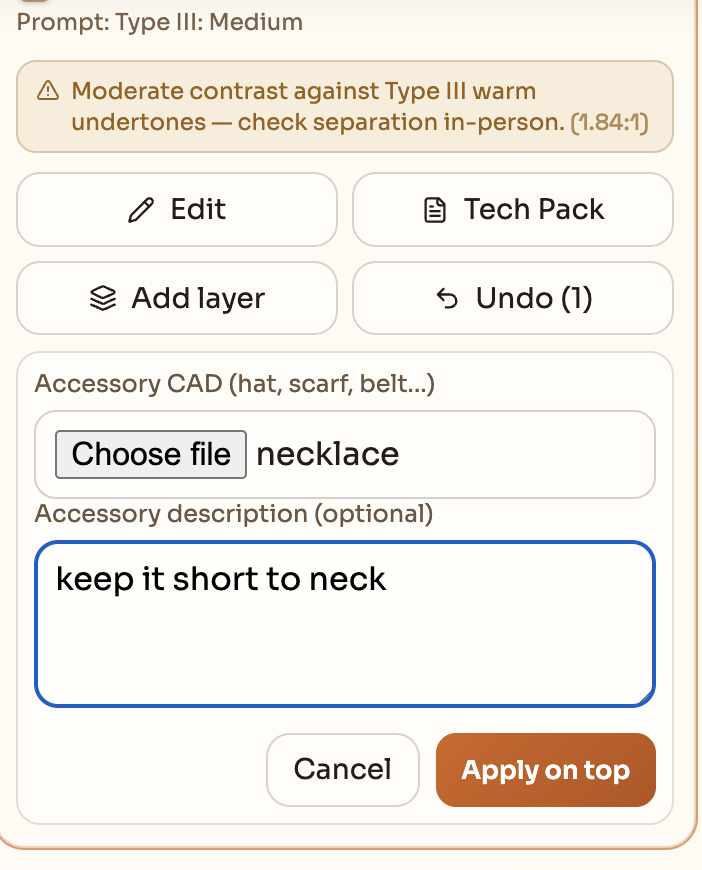Click the selected file name necklace

tap(327, 454)
